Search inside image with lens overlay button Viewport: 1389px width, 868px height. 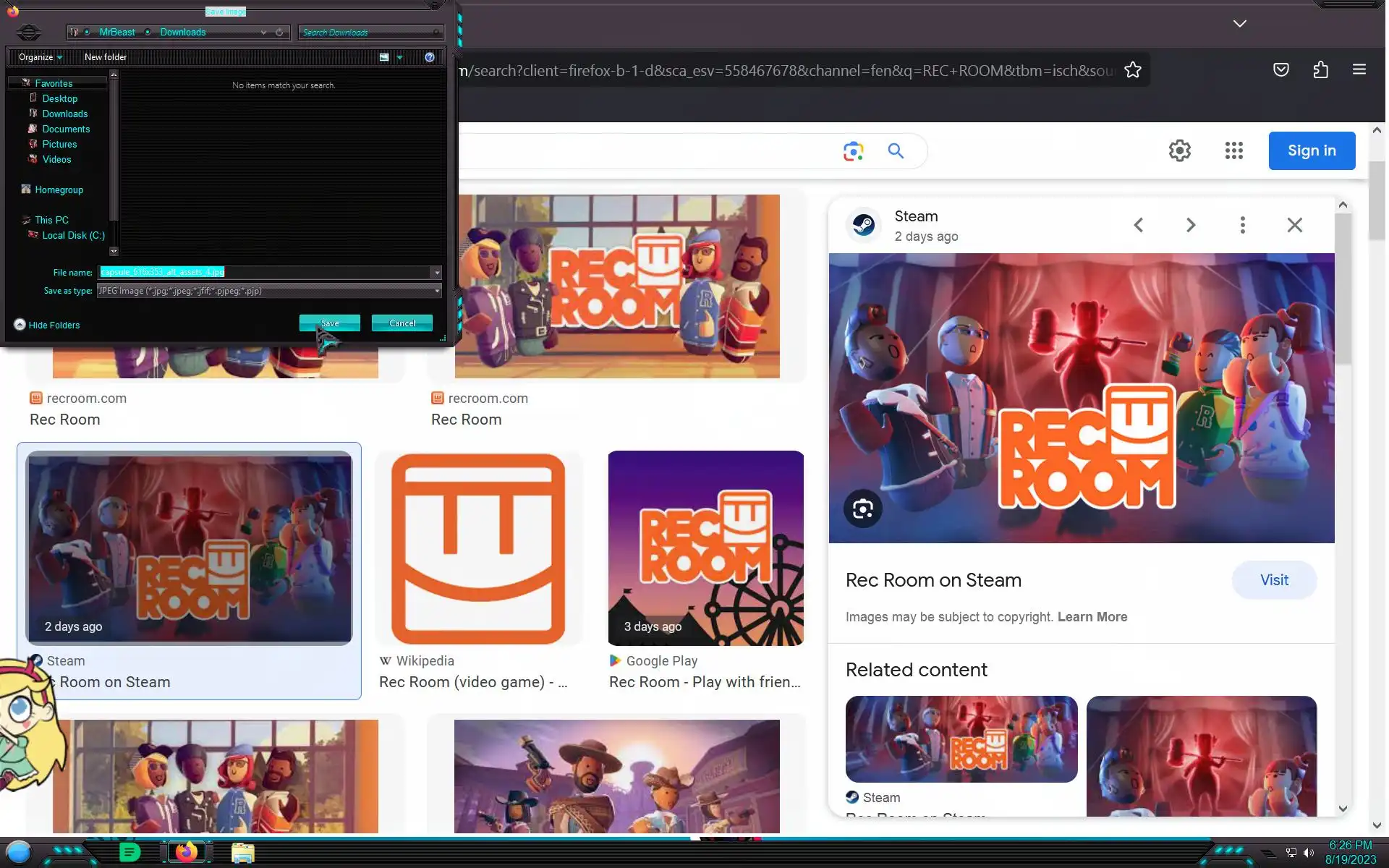tap(862, 509)
